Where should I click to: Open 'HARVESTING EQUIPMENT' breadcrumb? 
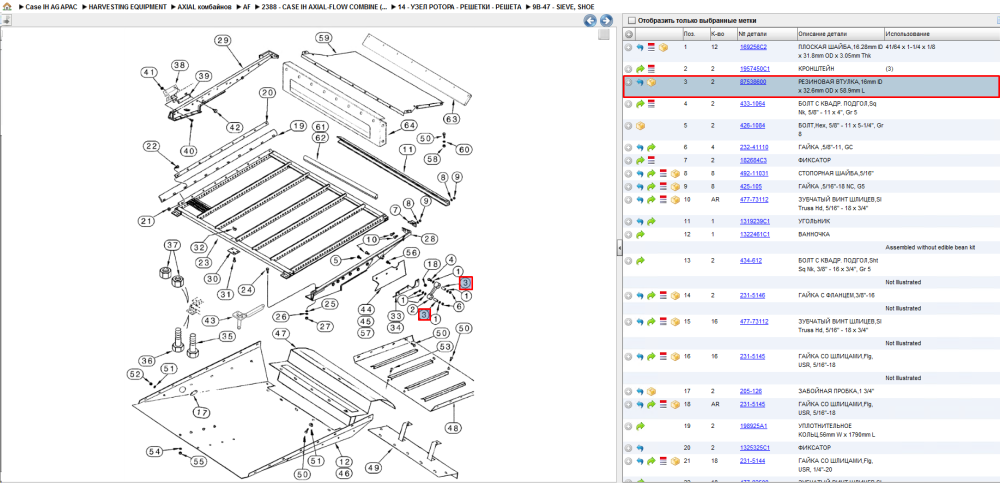[x=128, y=6]
